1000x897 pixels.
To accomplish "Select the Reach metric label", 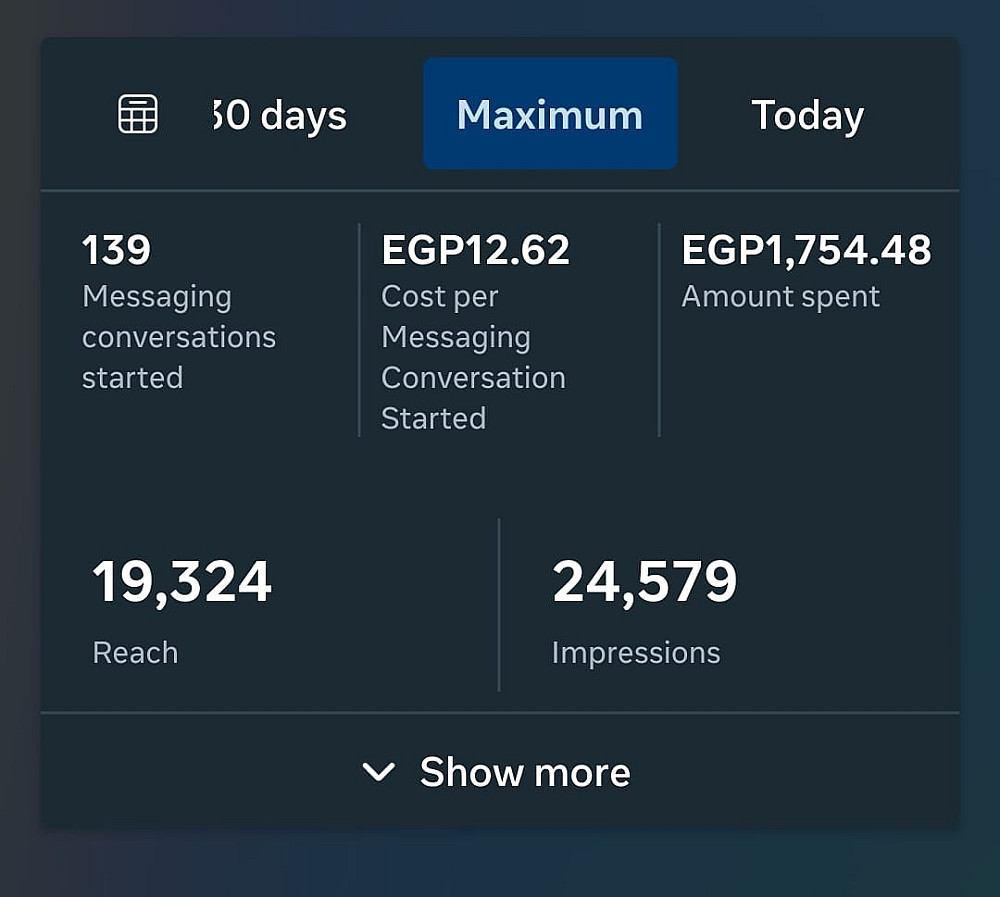I will (x=135, y=652).
